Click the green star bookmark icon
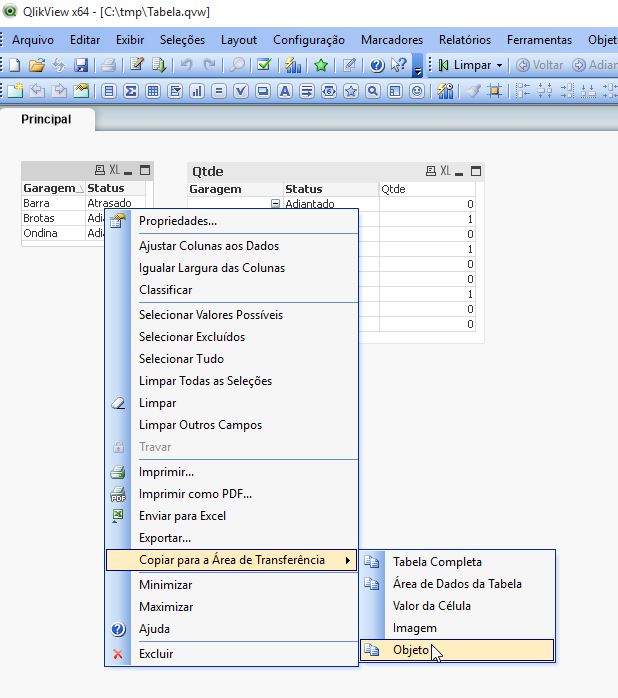The height and width of the screenshot is (698, 618). pyautogui.click(x=321, y=65)
